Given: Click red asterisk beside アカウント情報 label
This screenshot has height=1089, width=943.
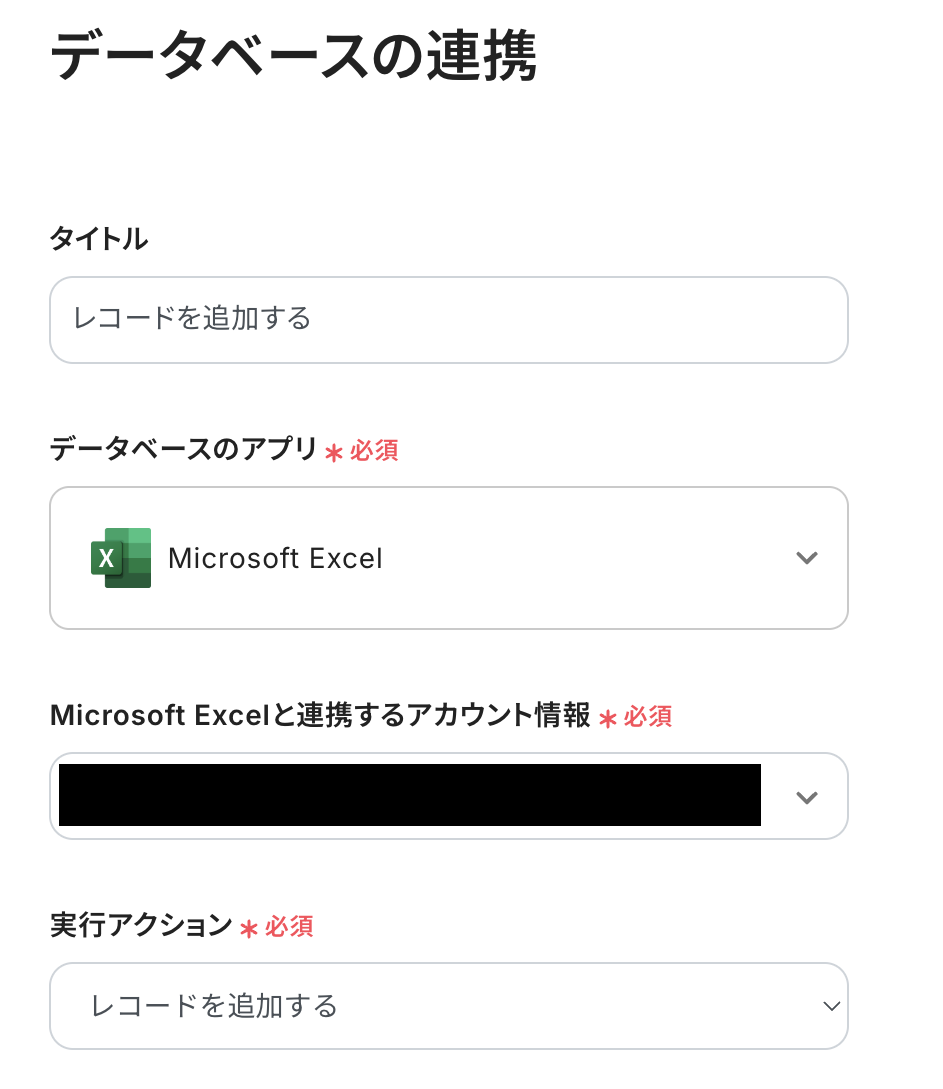Looking at the screenshot, I should tap(607, 718).
